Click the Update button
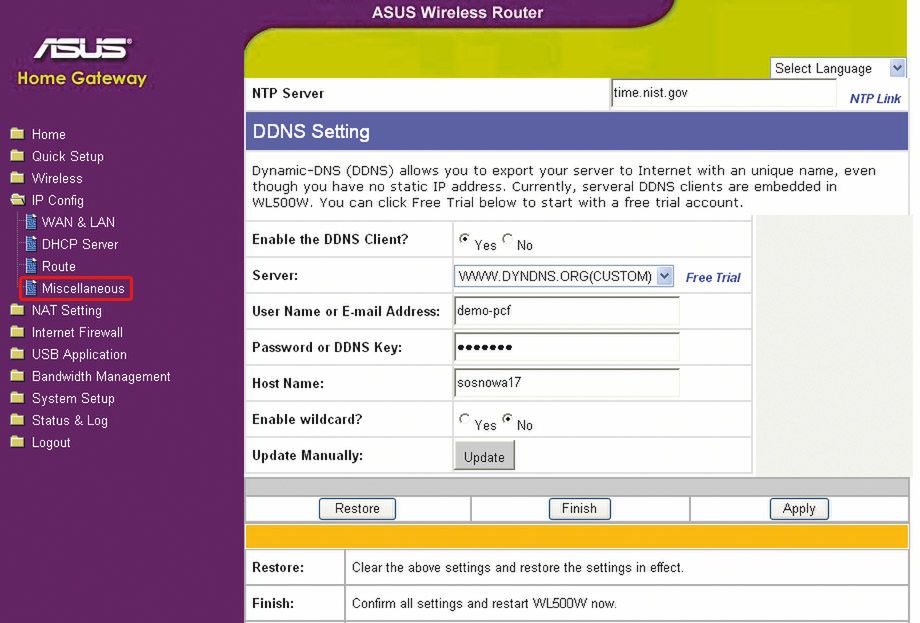Image resolution: width=920 pixels, height=623 pixels. pyautogui.click(x=484, y=456)
